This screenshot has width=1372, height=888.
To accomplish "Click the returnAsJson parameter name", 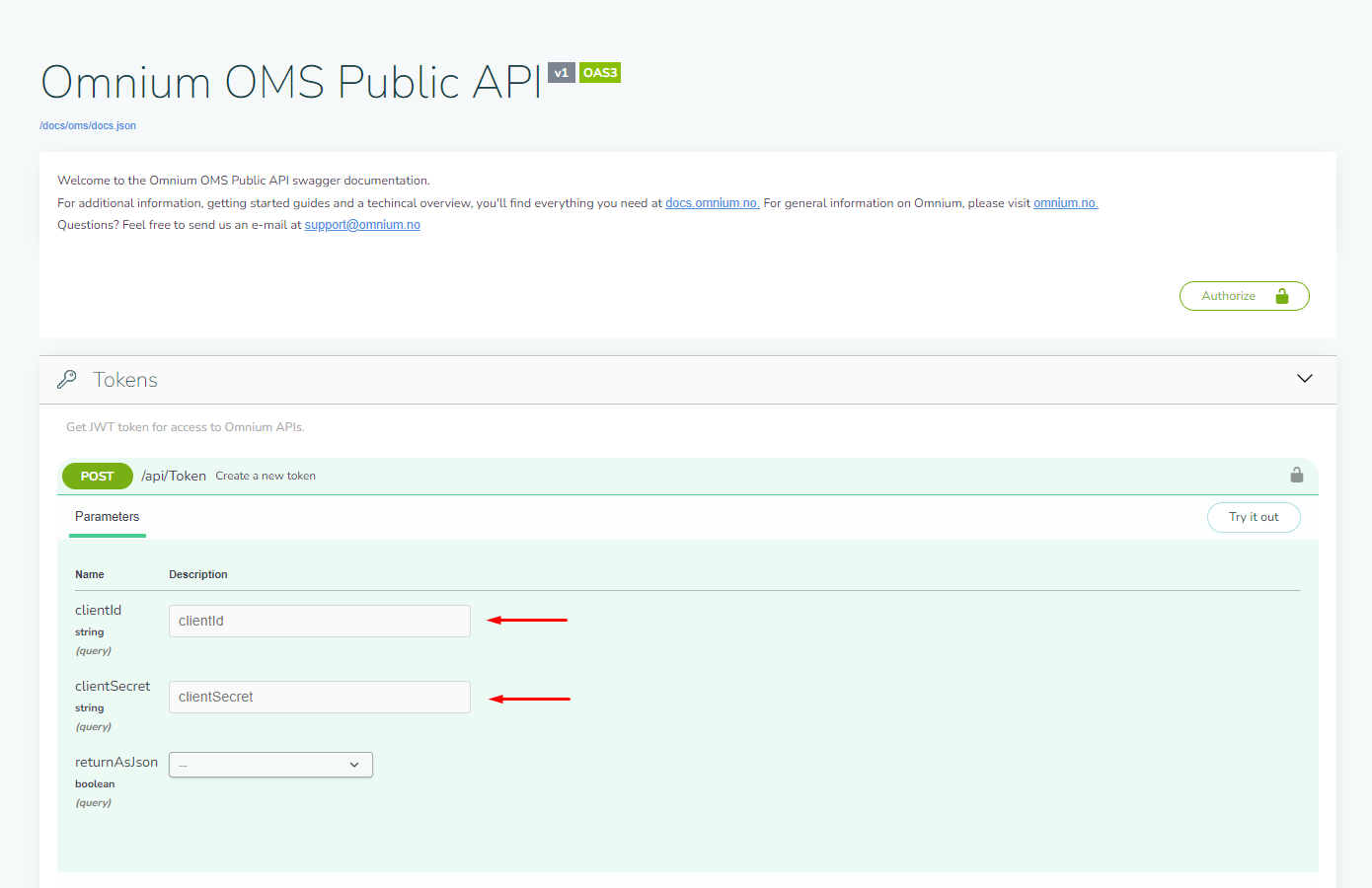I will pos(116,762).
